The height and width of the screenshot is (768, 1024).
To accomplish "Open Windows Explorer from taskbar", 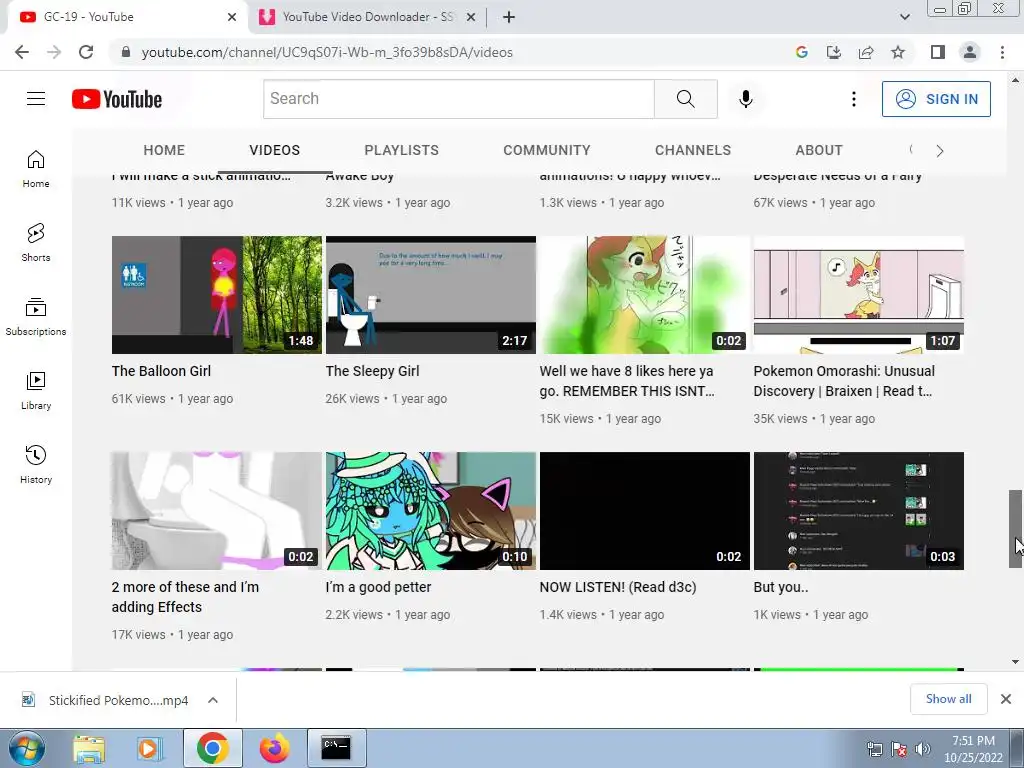I will click(x=89, y=748).
